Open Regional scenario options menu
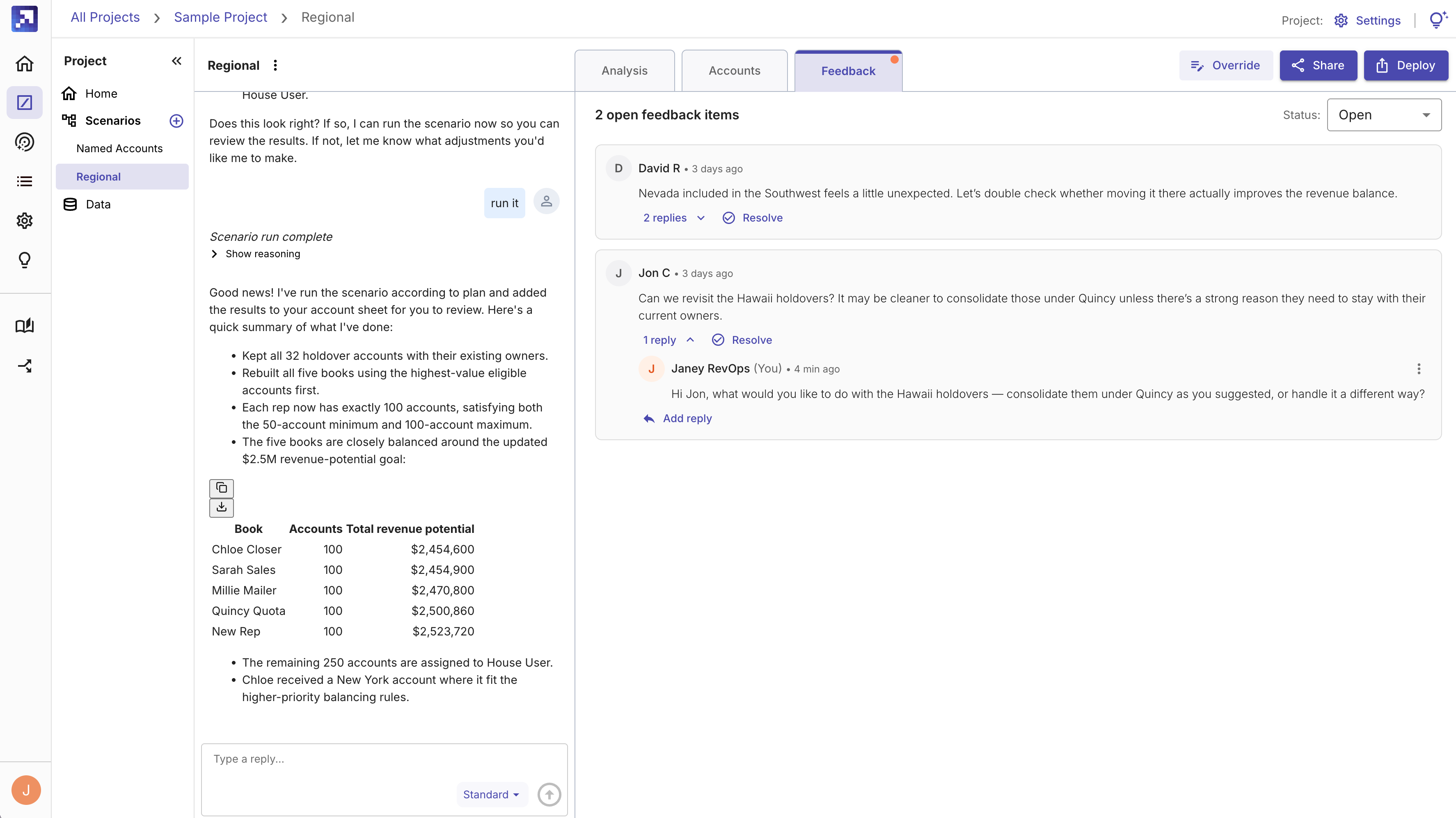The width and height of the screenshot is (1456, 818). click(275, 66)
